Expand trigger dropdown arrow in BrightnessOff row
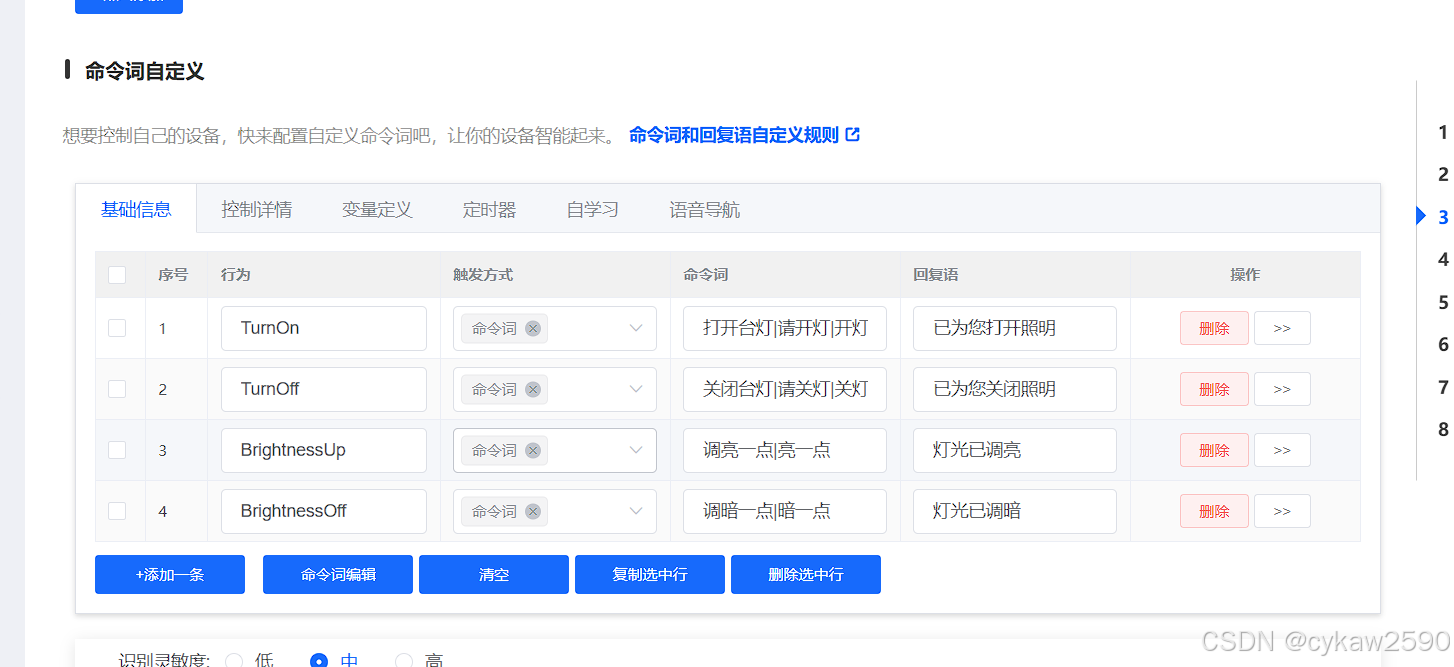This screenshot has width=1454, height=667. pos(636,511)
